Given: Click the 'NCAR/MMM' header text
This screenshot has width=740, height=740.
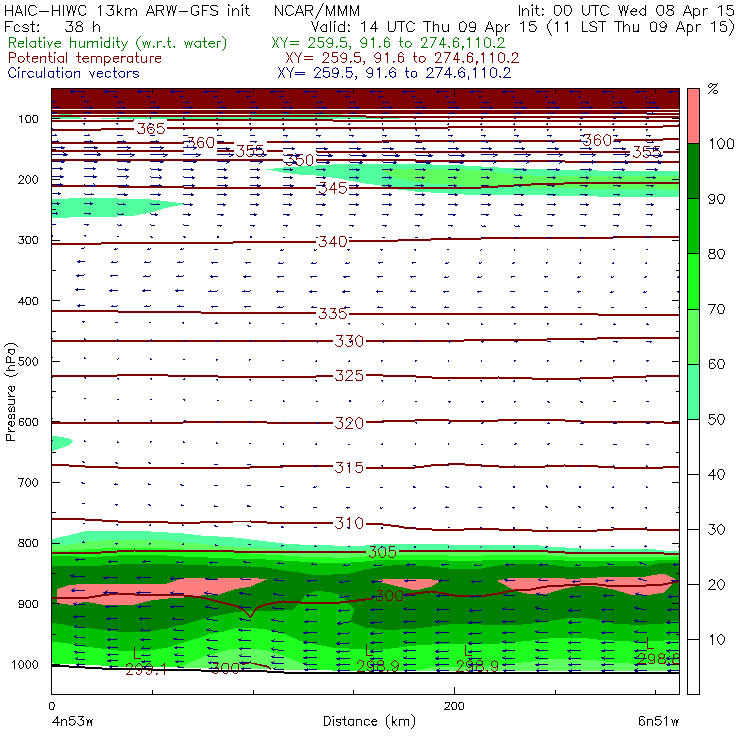Looking at the screenshot, I should (317, 11).
